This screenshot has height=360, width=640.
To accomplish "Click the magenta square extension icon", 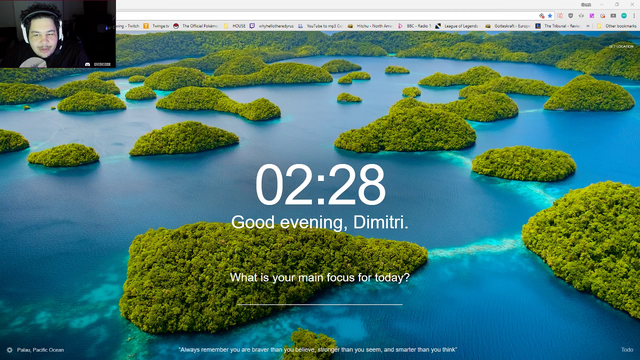I will (592, 16).
